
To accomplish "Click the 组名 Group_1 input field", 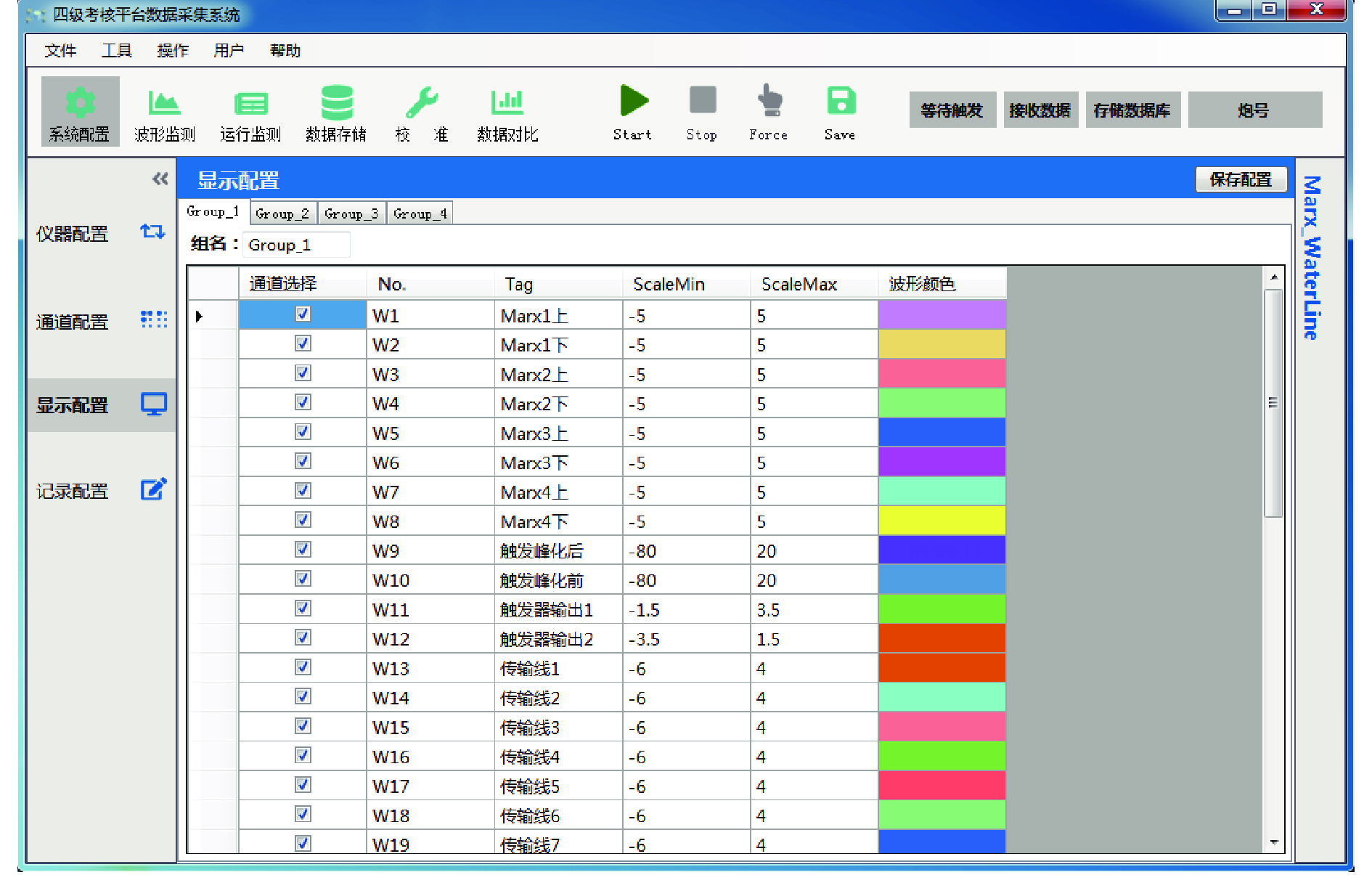I will 296,245.
